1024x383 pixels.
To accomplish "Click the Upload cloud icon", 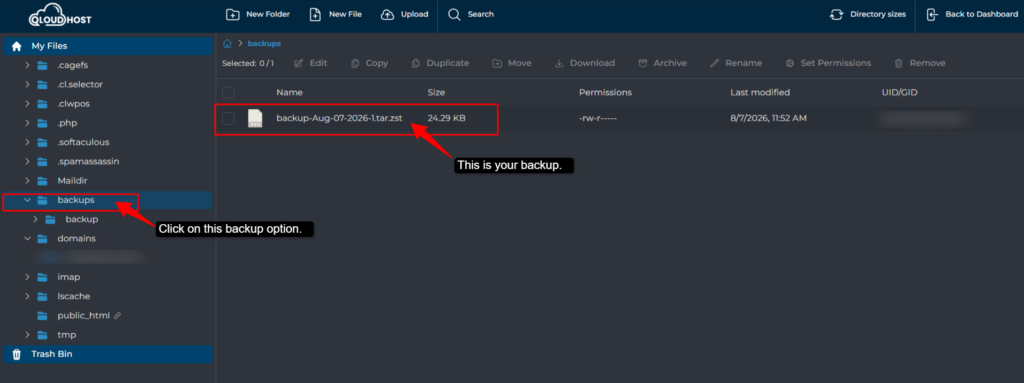I will (x=387, y=14).
